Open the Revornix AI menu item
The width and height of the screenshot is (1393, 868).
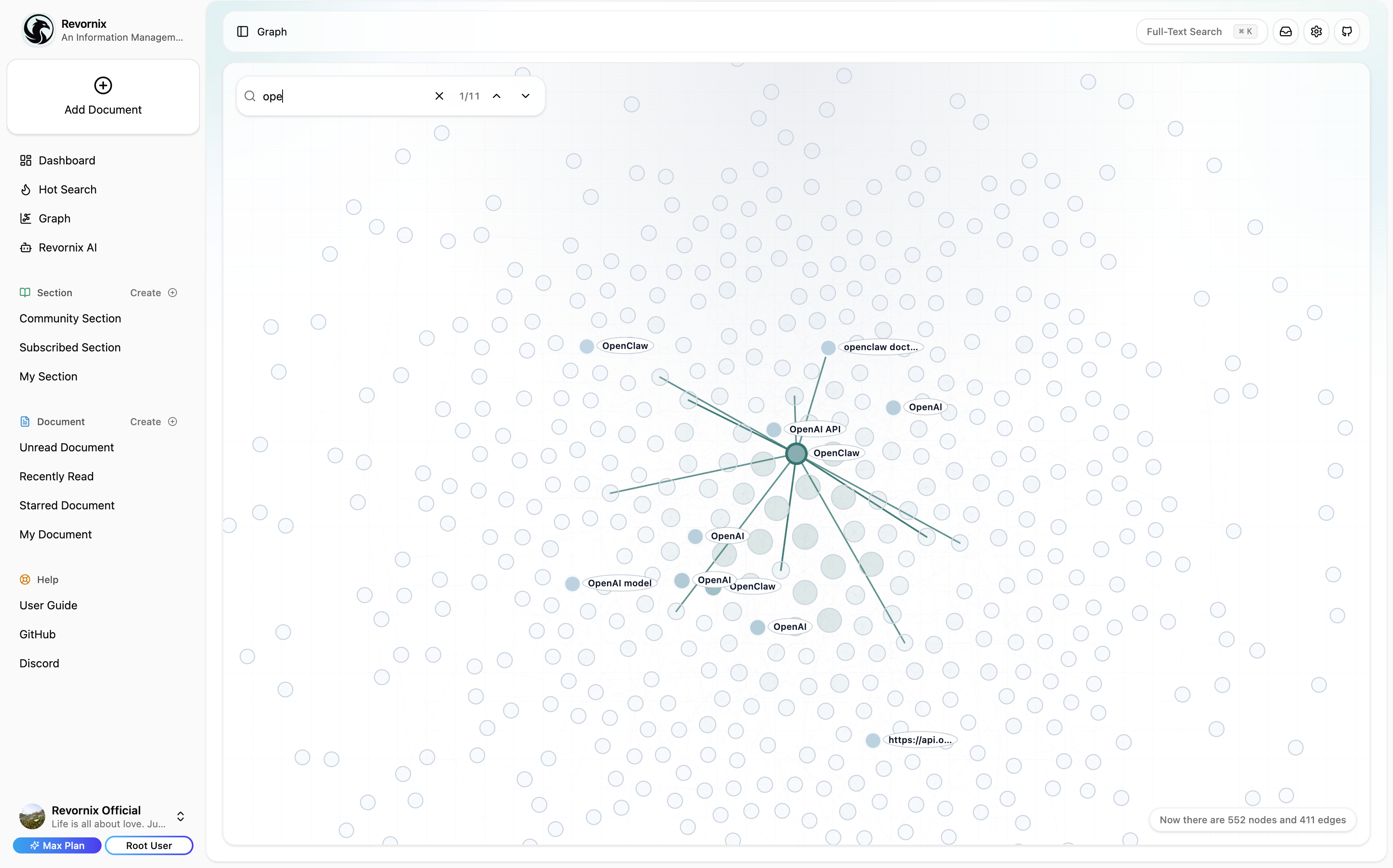pos(67,247)
